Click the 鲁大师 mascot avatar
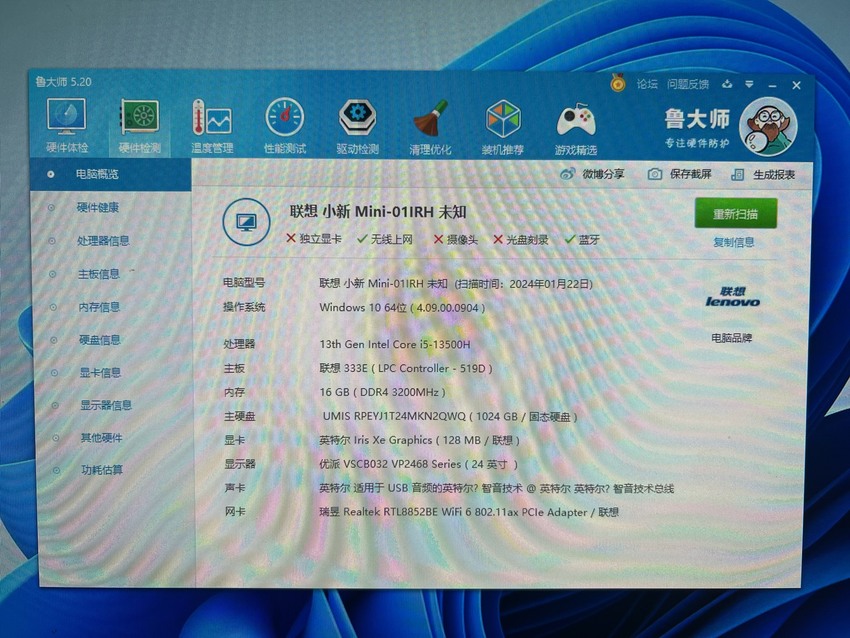Screen dimensions: 850x638 tap(768, 127)
